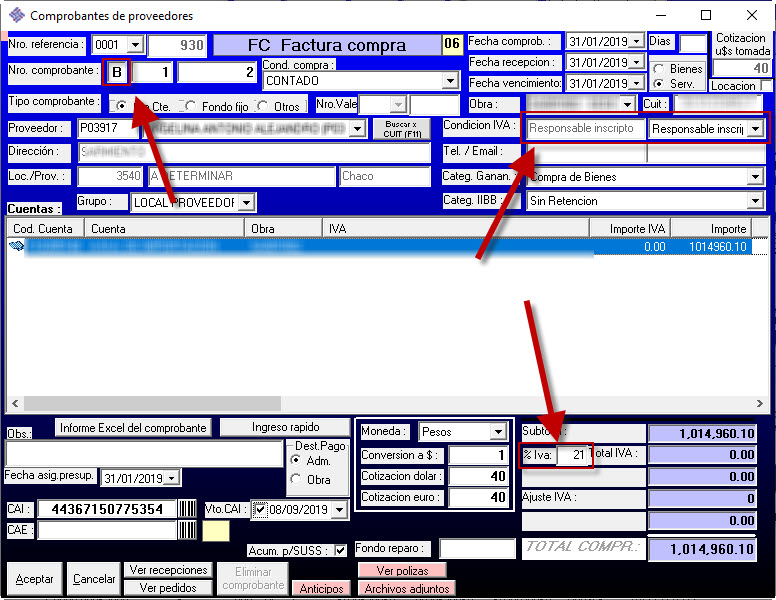
Task: Open the Categ. Ganan. dropdown
Action: [755, 177]
